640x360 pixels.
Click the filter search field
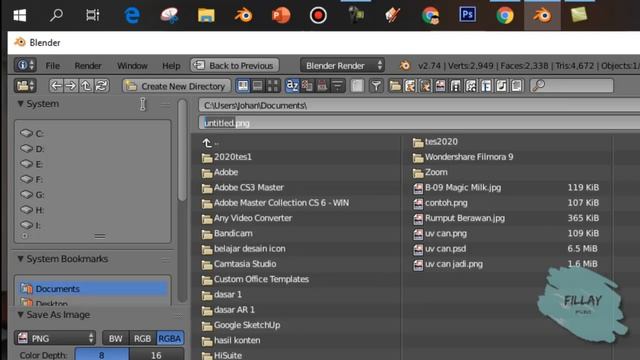571,86
